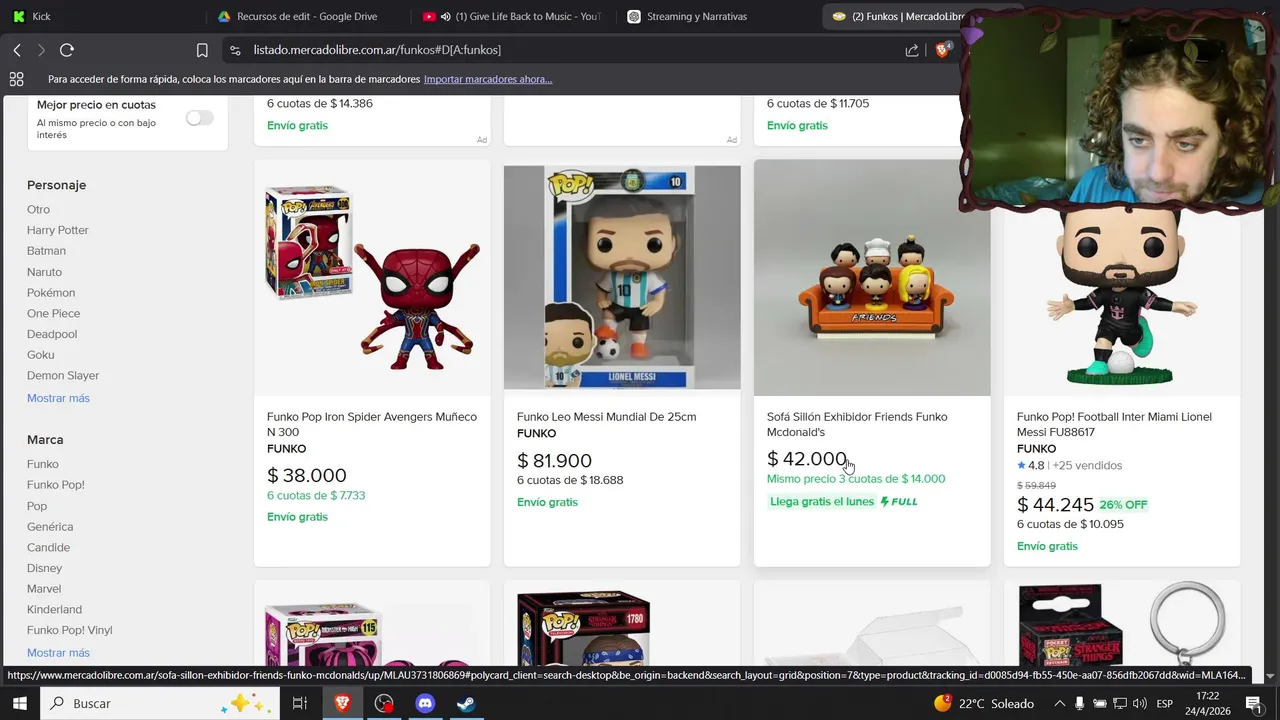Image resolution: width=1280 pixels, height=720 pixels.
Task: Filter Personaje by Otro
Action: [x=38, y=209]
